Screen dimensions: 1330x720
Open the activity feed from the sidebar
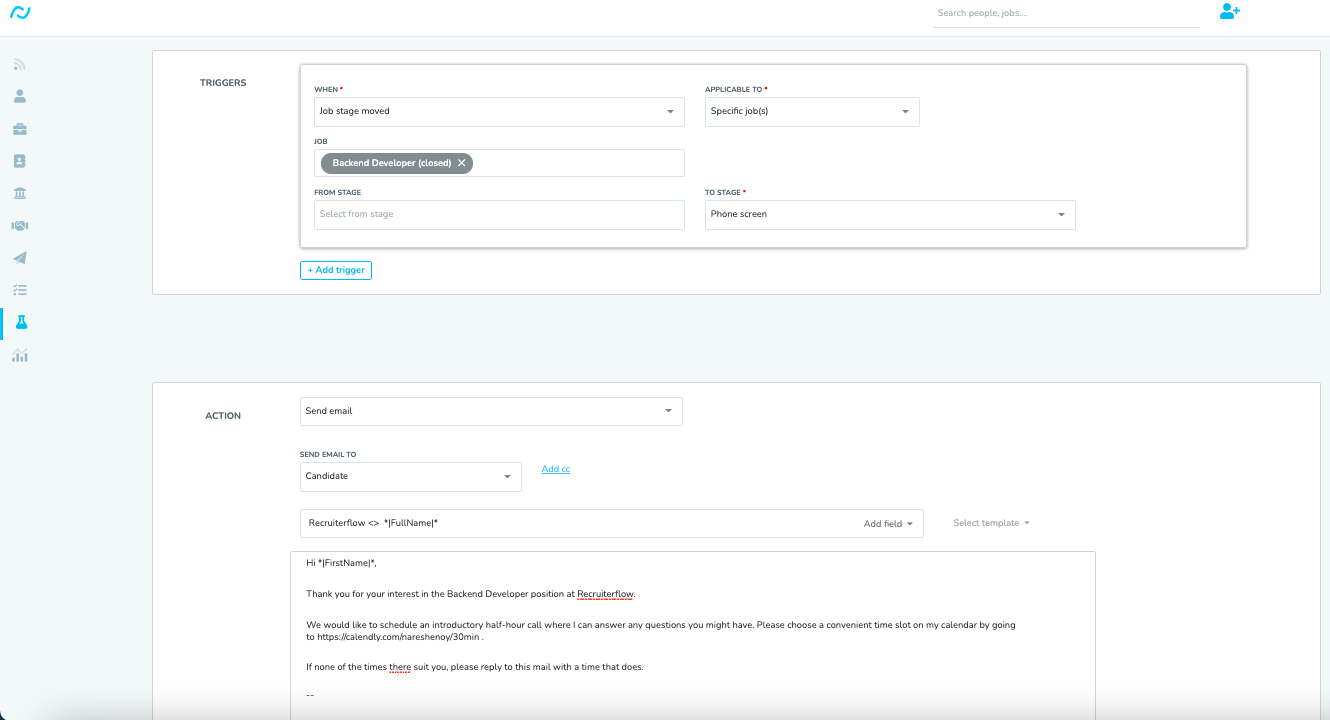click(x=20, y=64)
